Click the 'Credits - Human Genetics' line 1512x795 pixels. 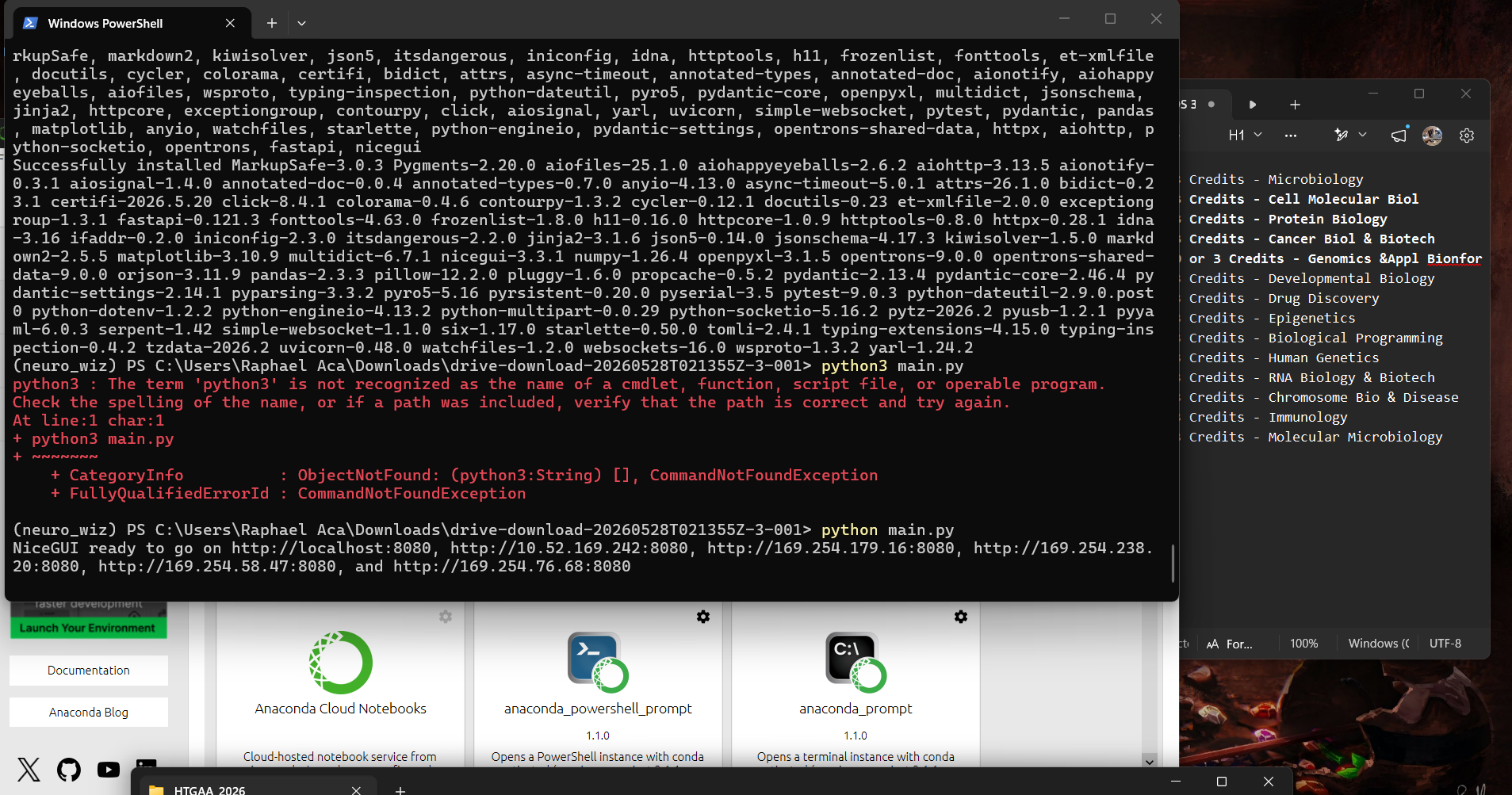click(1284, 358)
